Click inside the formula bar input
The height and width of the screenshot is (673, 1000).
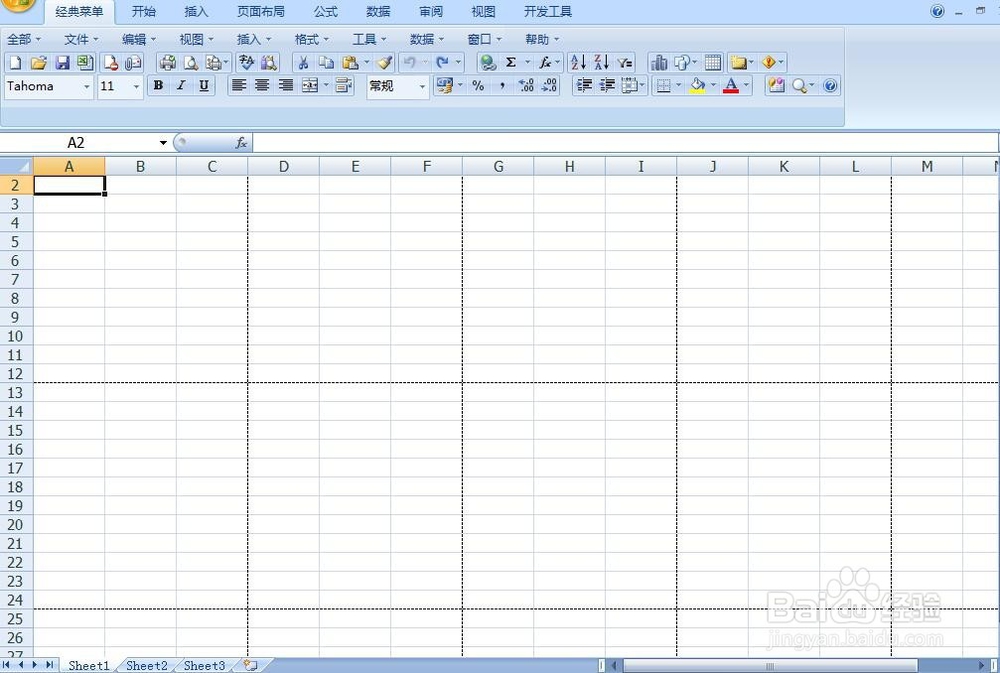tap(625, 143)
